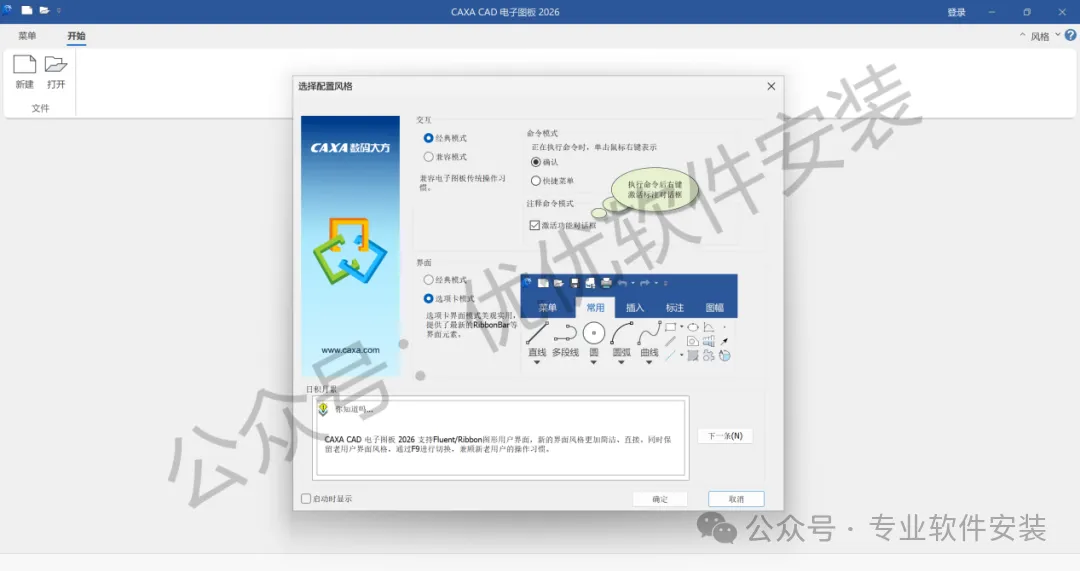1080x571 pixels.
Task: Click the CAXA 数码大方 logo banner
Action: click(350, 246)
